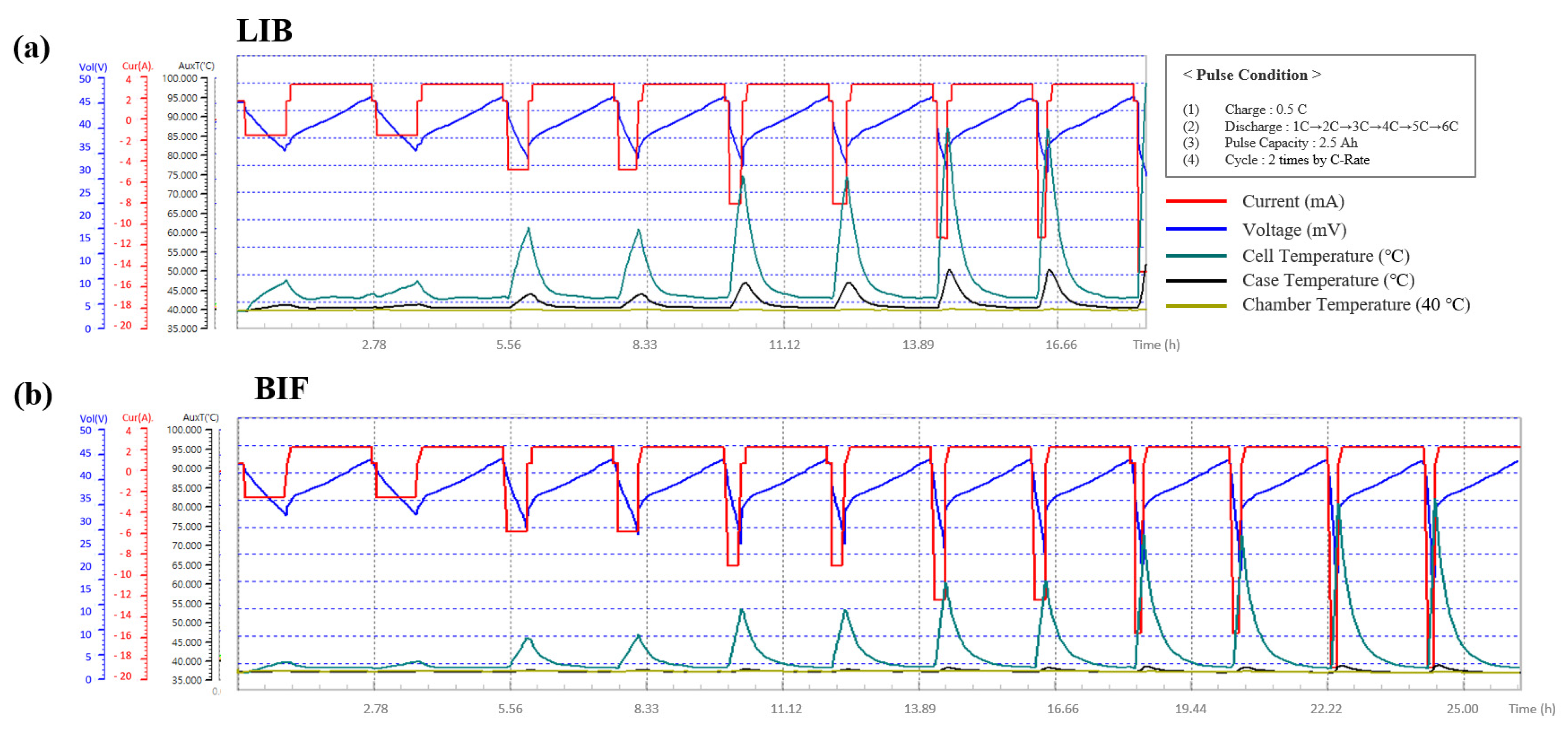Image resolution: width=1568 pixels, height=735 pixels.
Task: Click the 25.00 time tick on BIF chart
Action: tap(1462, 709)
